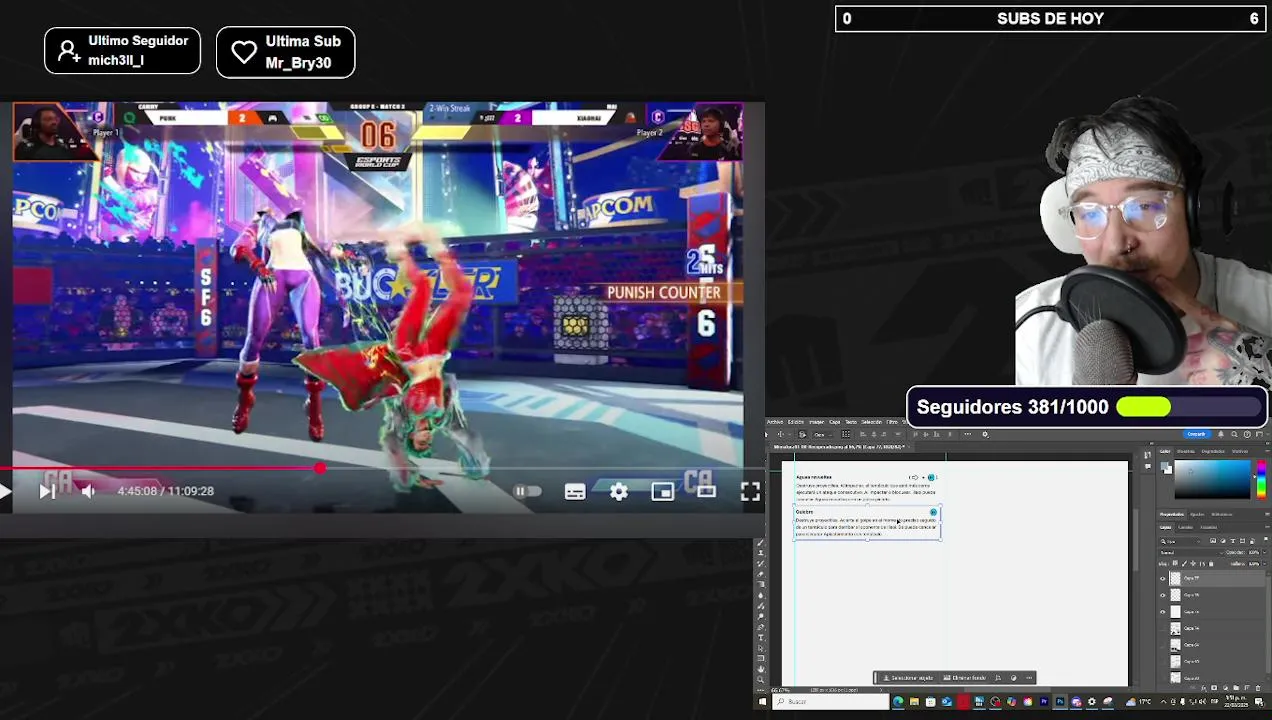
Task: Open Photoshop icon on the taskbar
Action: pos(1060,702)
